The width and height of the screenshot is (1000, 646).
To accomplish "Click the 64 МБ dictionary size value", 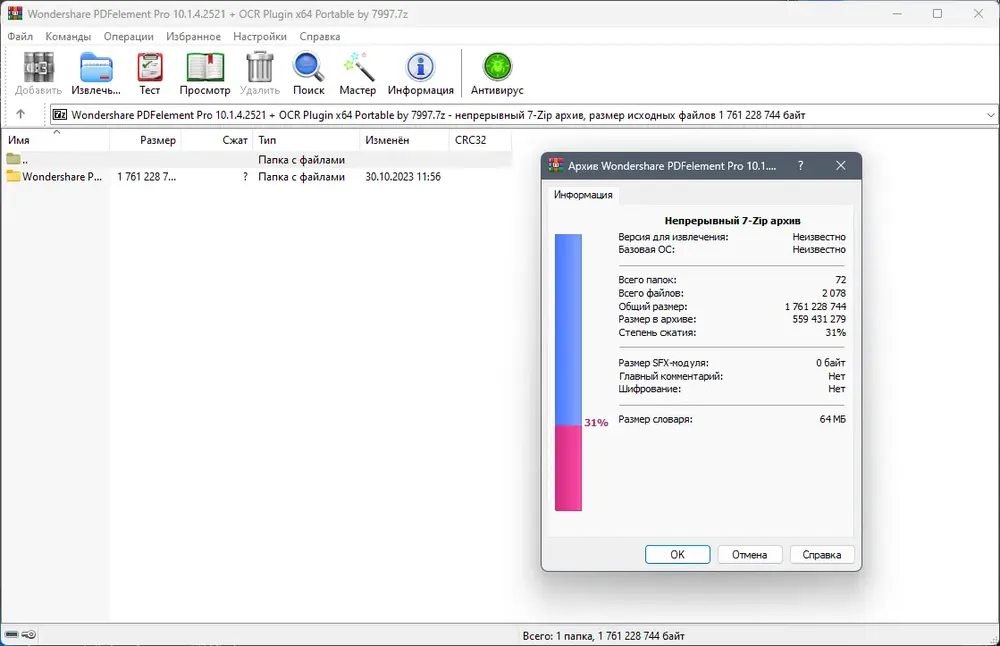I will 832,419.
